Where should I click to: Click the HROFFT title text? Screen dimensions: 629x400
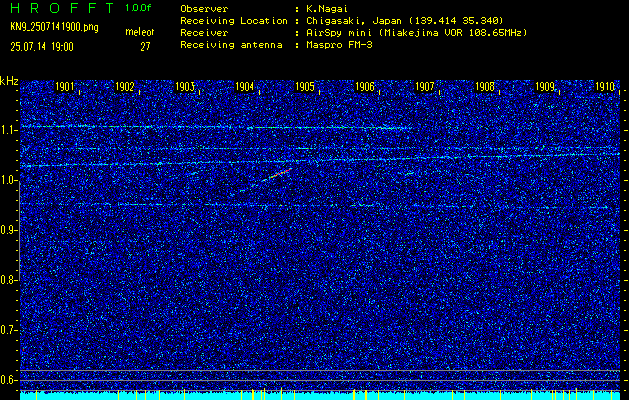click(x=62, y=8)
